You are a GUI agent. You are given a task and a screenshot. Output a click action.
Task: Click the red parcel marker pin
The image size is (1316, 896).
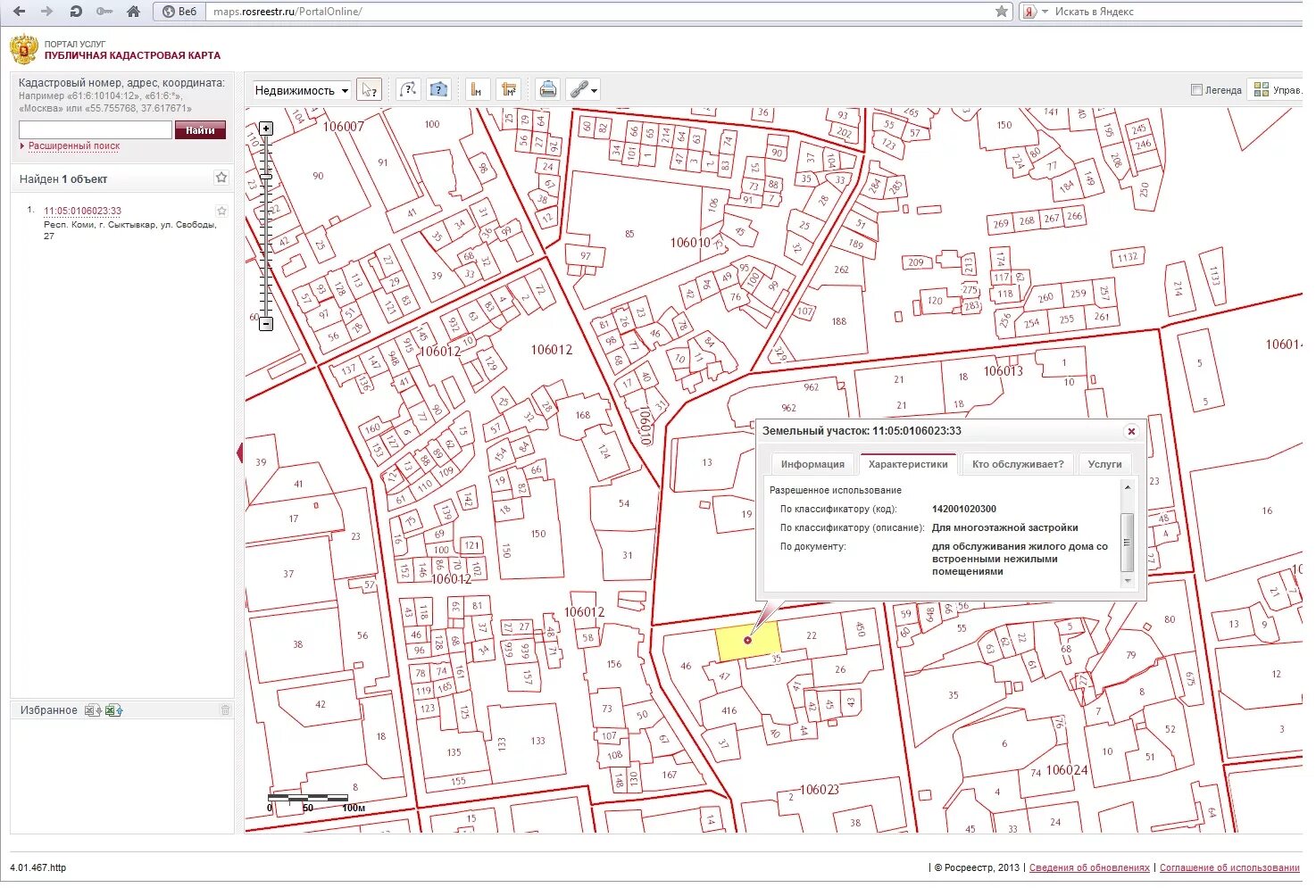747,641
